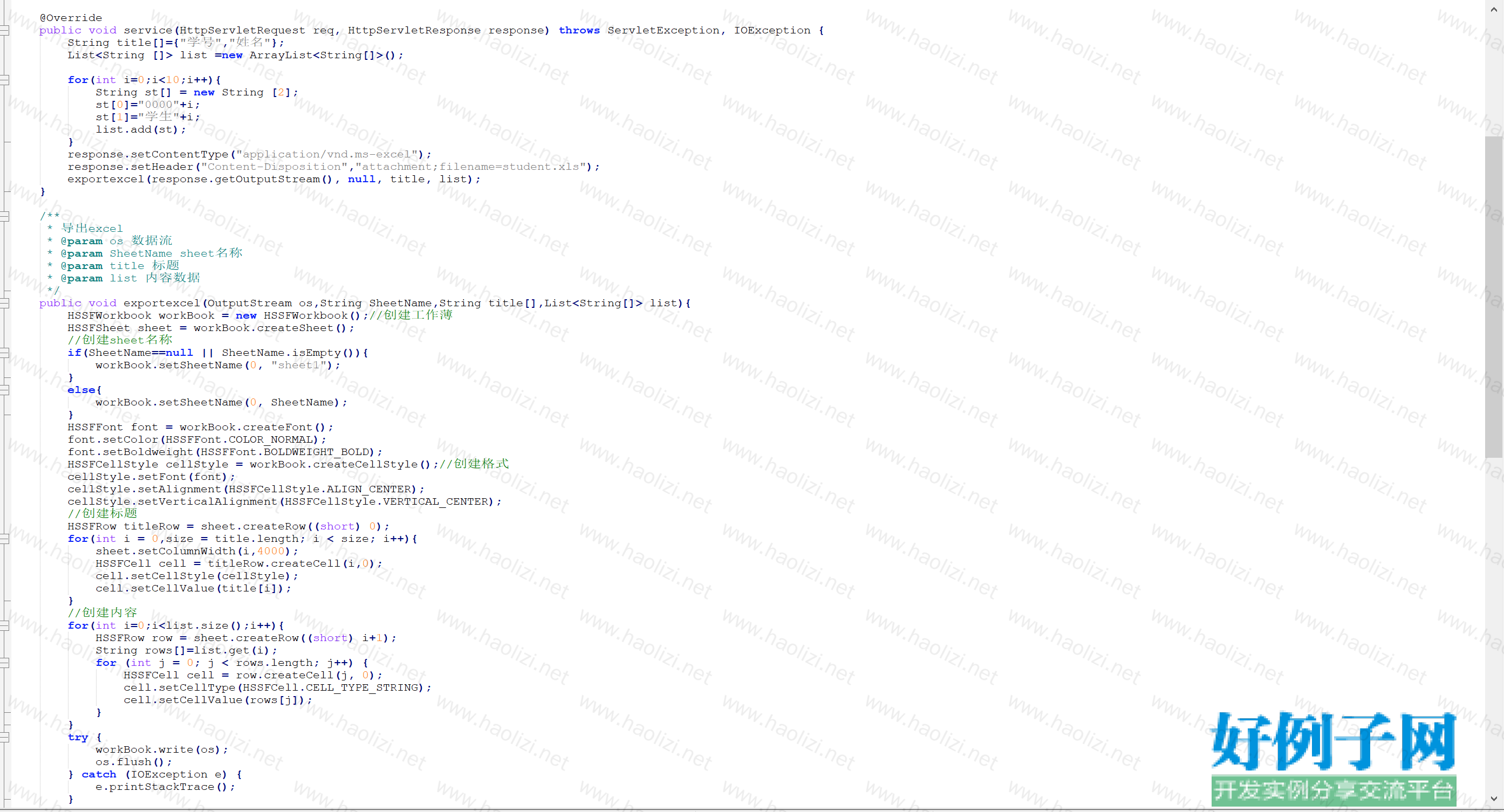Click the scrollbar up arrow
This screenshot has width=1504, height=812.
coord(1494,9)
